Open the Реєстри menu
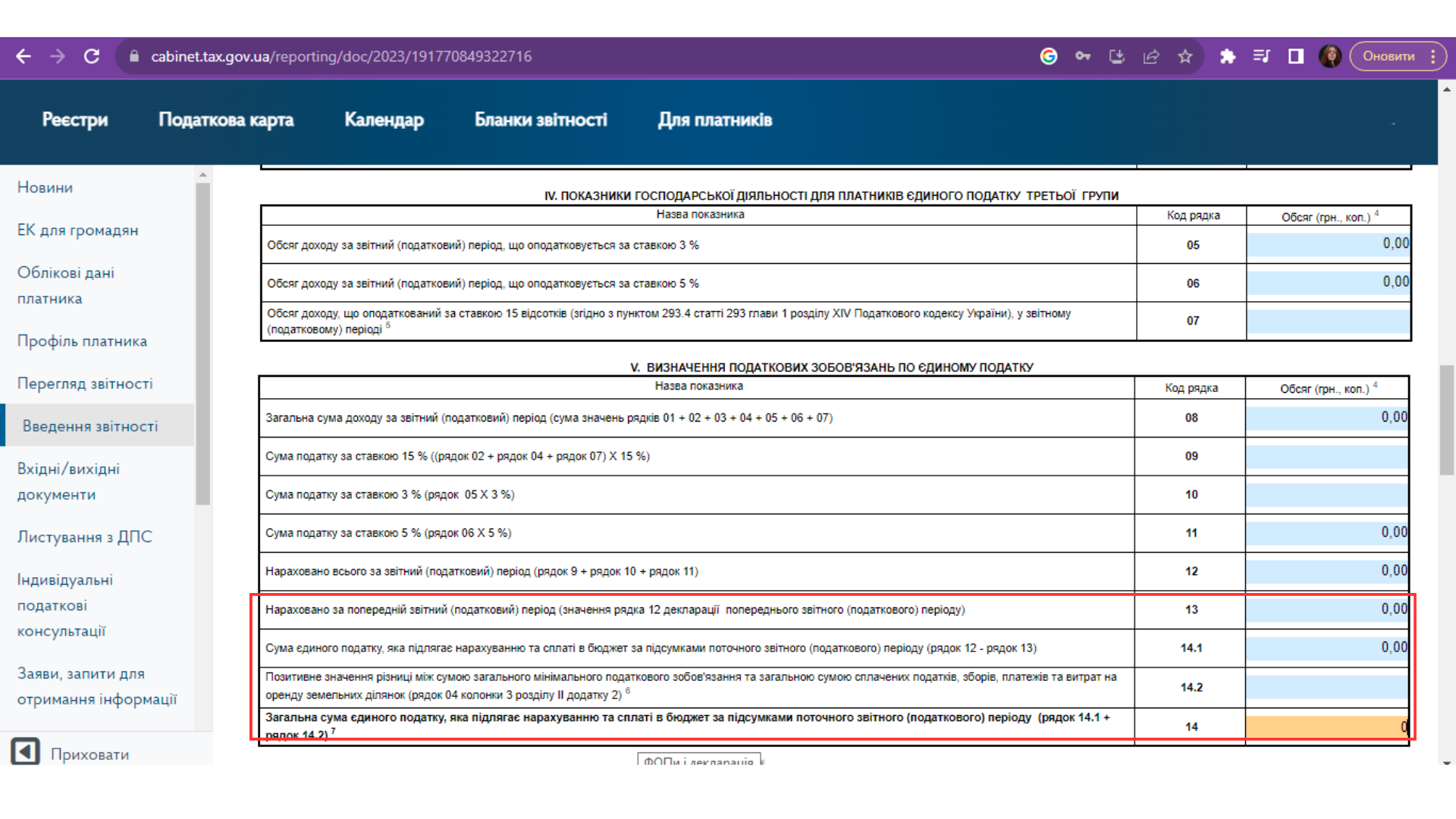1456x819 pixels. pyautogui.click(x=75, y=120)
